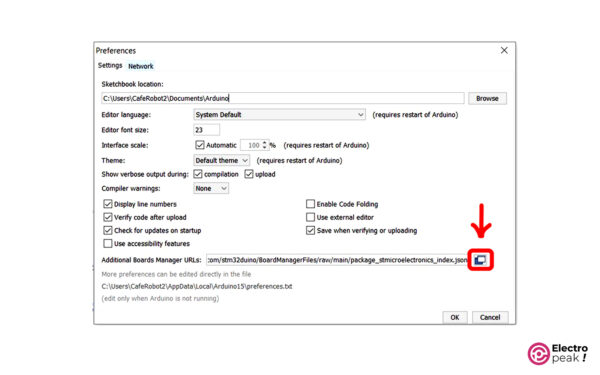Click the Sketchbook location path field
600x375 pixels.
point(283,98)
